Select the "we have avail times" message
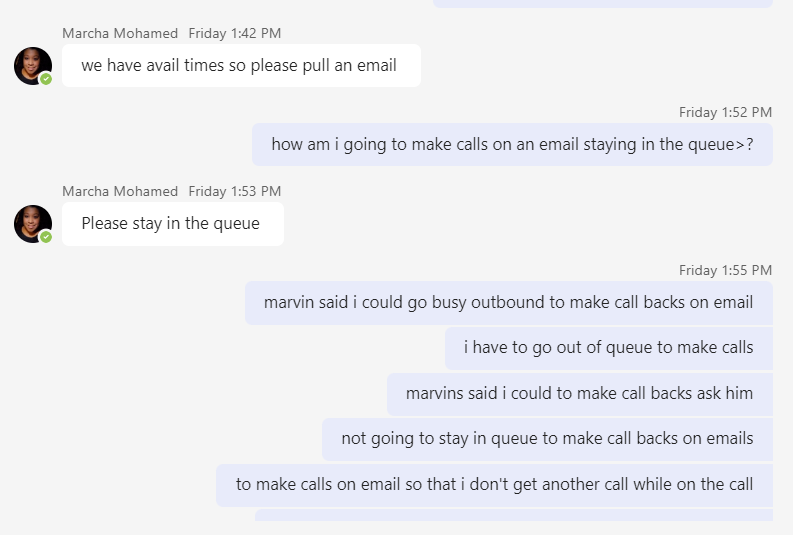Image resolution: width=793 pixels, height=535 pixels. (240, 66)
